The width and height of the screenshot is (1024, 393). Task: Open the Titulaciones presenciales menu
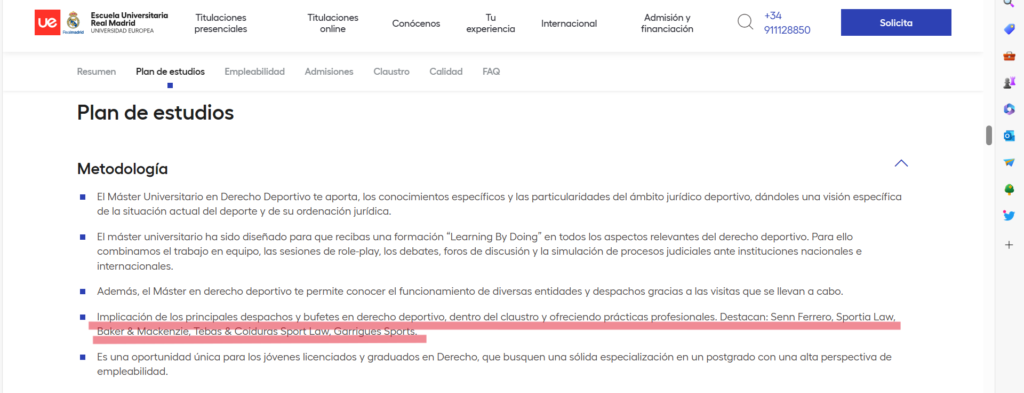point(221,23)
